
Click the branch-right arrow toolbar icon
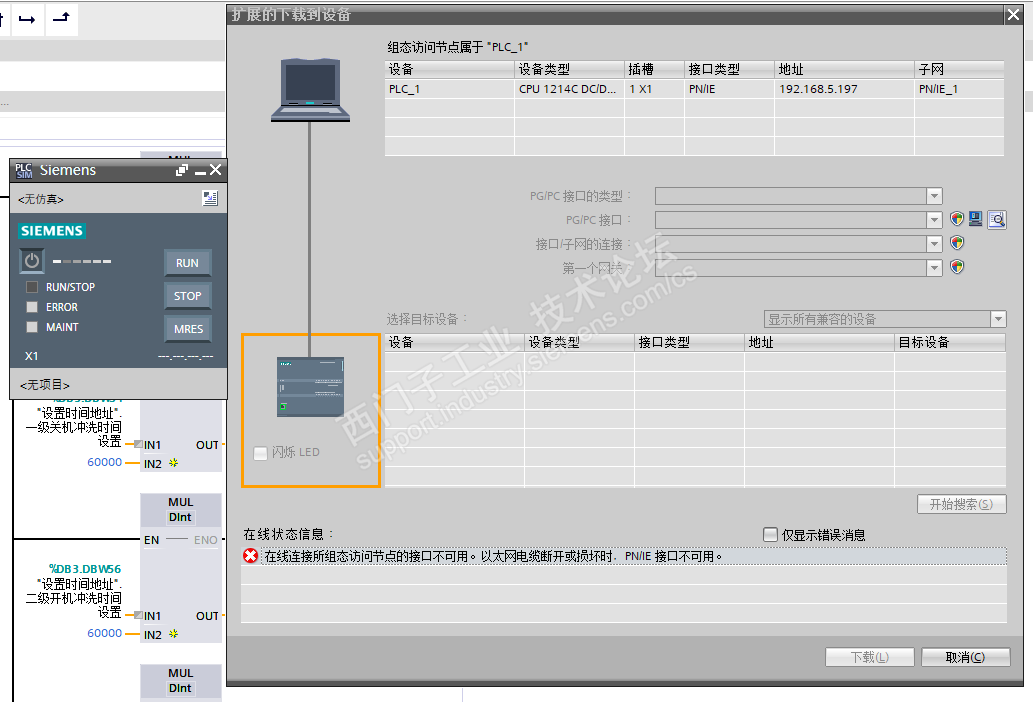pyautogui.click(x=27, y=19)
